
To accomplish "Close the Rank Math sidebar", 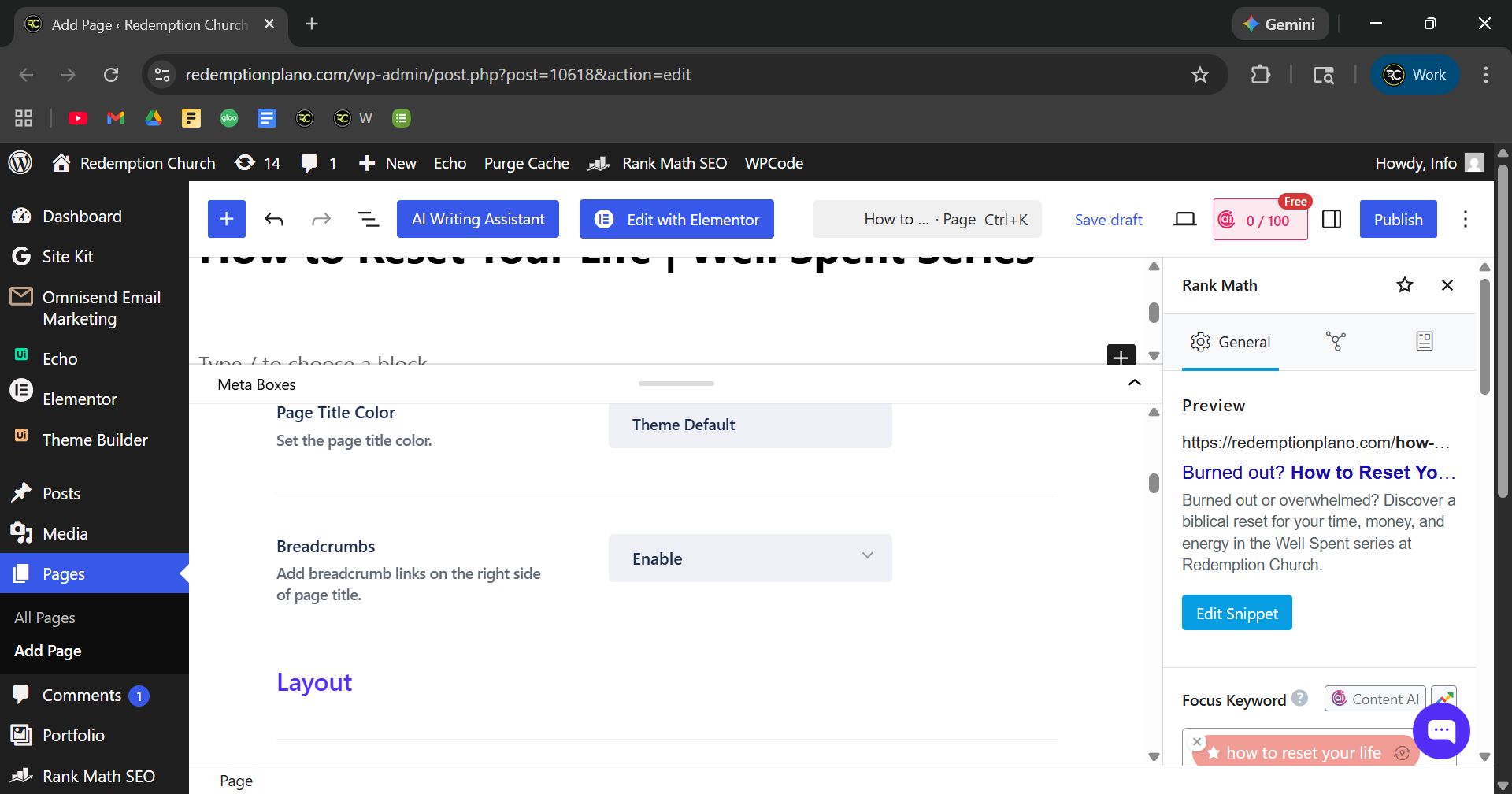I will [x=1447, y=285].
